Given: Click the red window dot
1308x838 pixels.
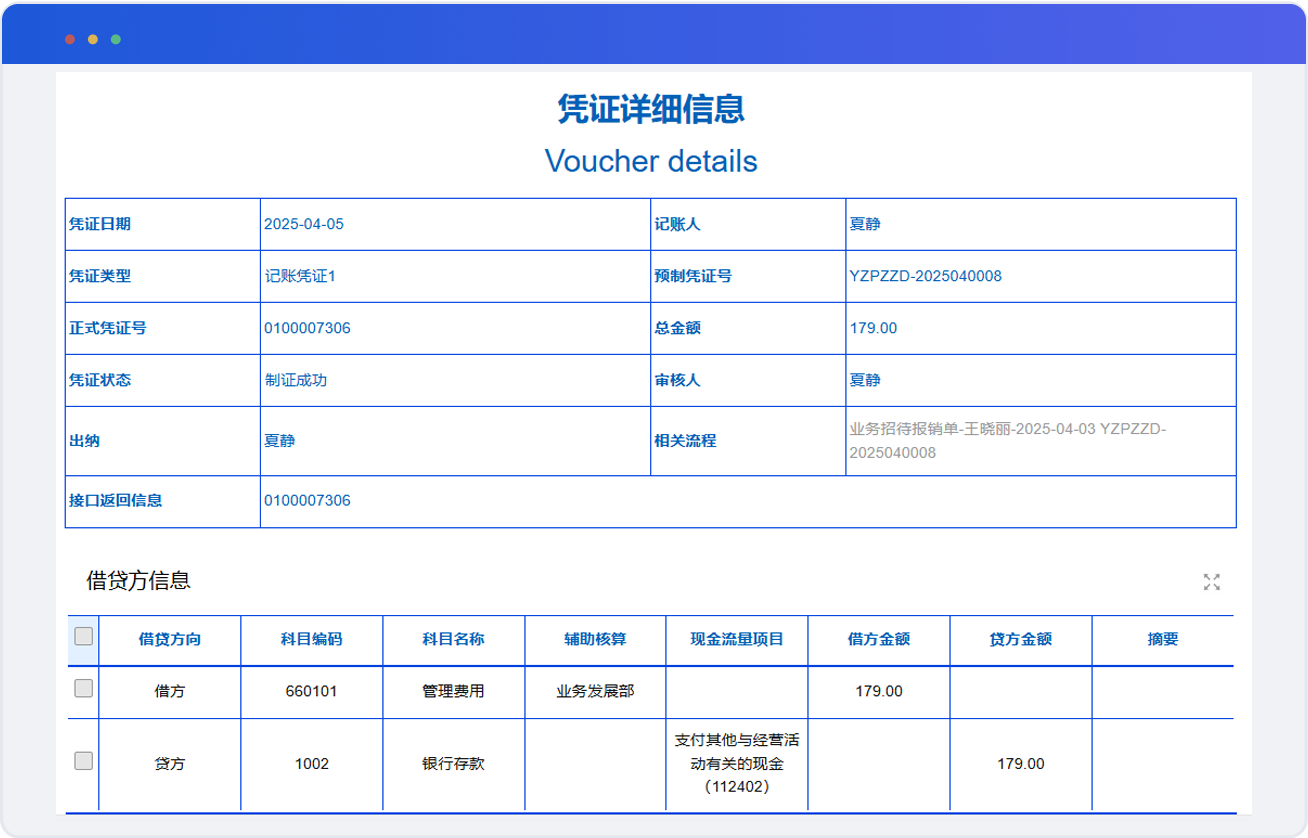Looking at the screenshot, I should [x=70, y=39].
